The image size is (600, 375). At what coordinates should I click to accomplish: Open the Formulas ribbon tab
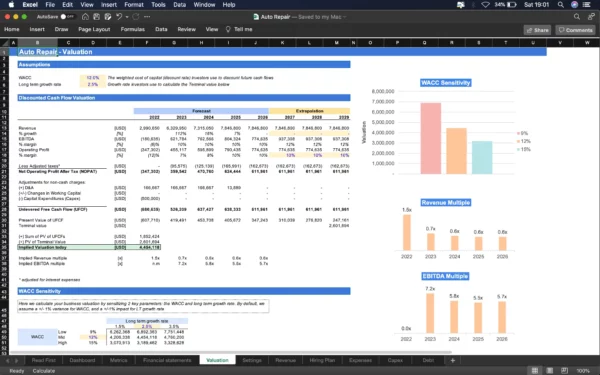(x=133, y=29)
